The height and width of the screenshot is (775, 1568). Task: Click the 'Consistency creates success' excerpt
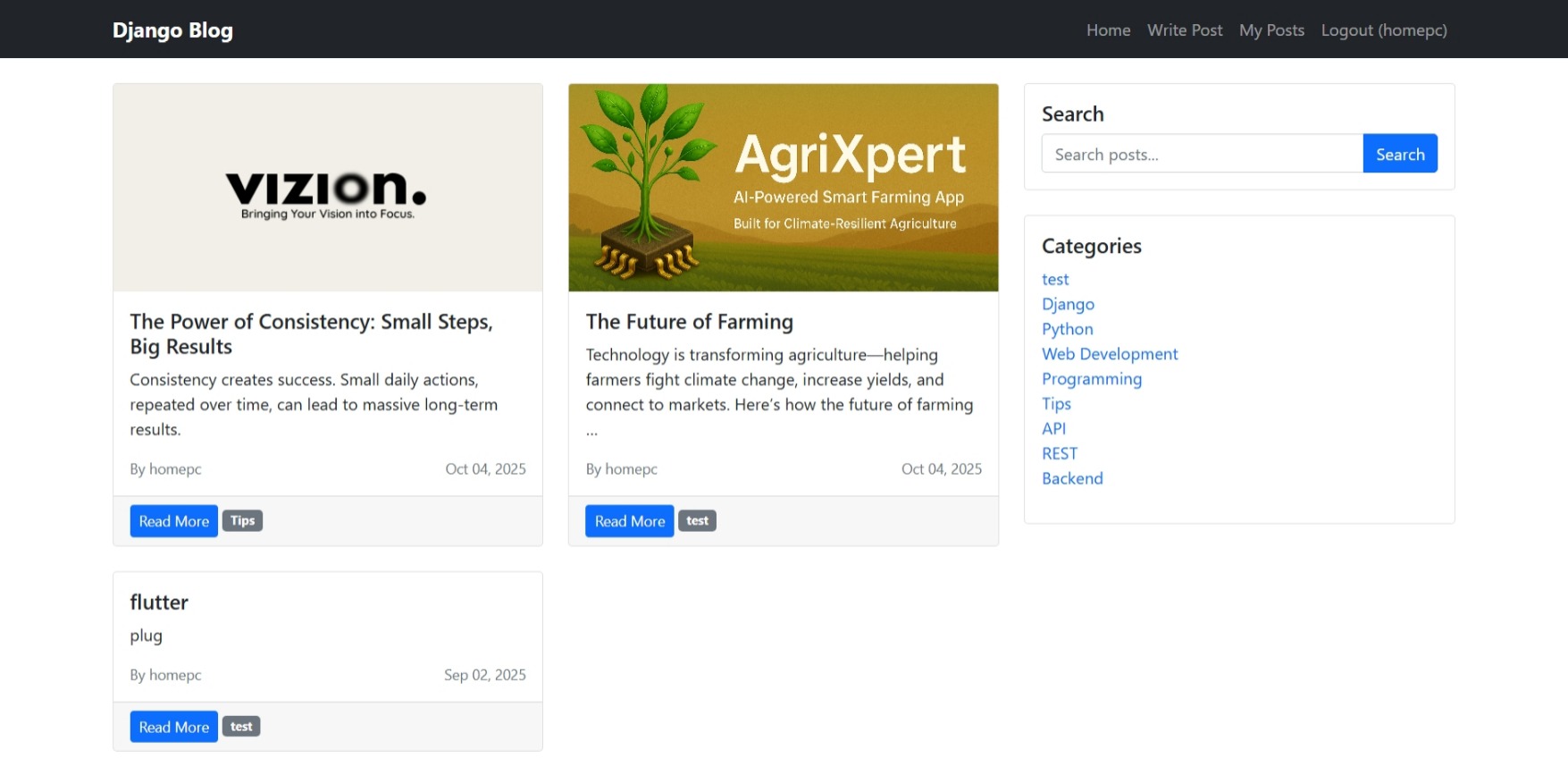[314, 405]
